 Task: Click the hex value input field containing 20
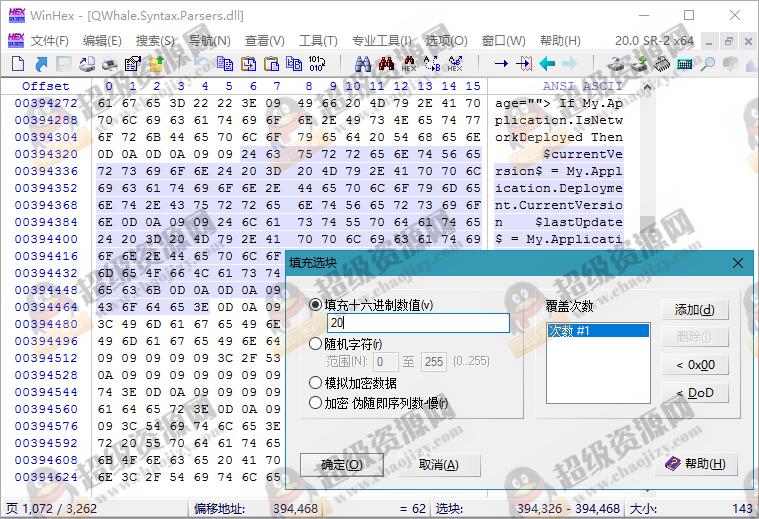pos(418,324)
